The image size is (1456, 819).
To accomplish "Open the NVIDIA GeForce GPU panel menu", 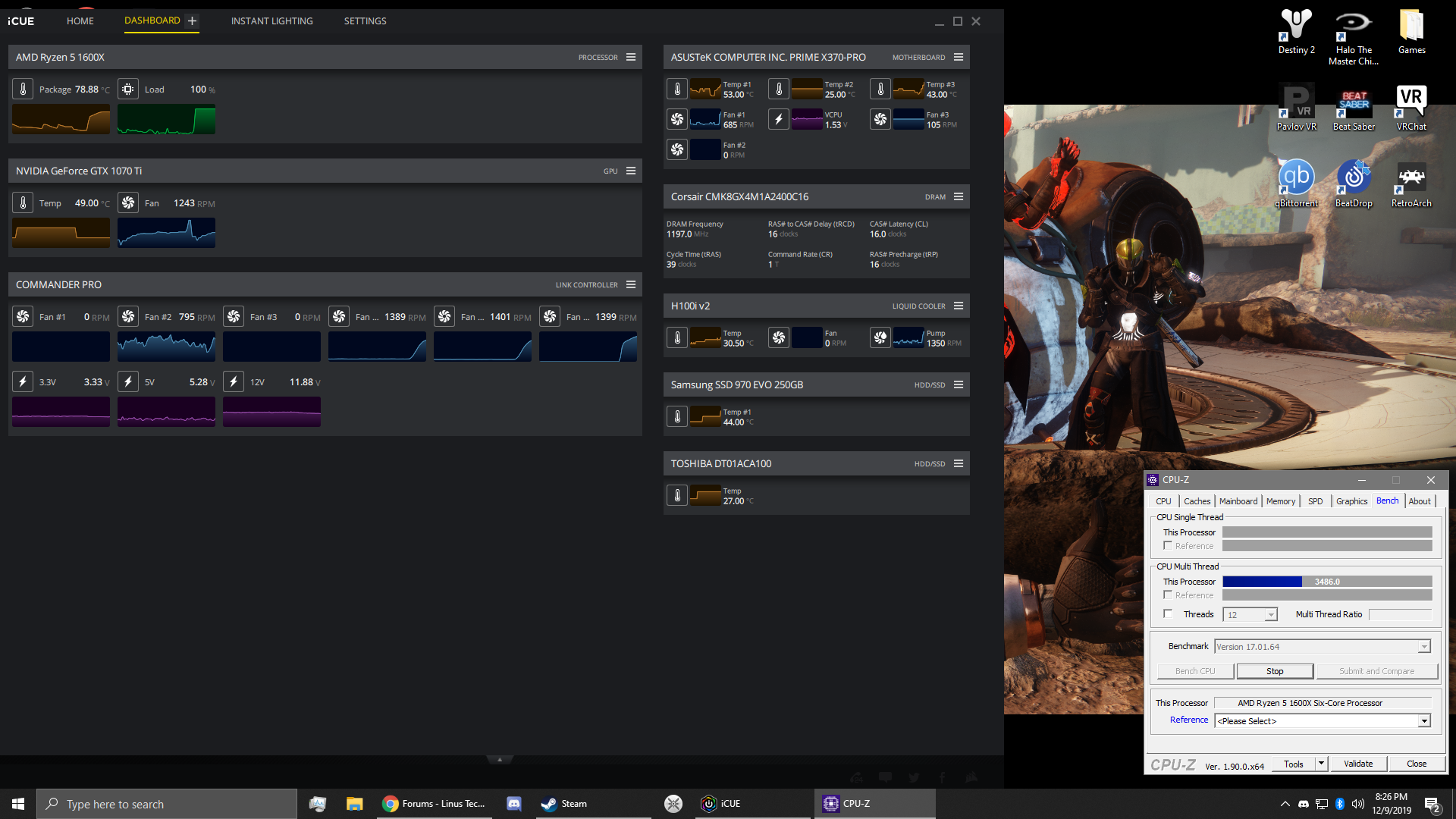I will point(631,171).
